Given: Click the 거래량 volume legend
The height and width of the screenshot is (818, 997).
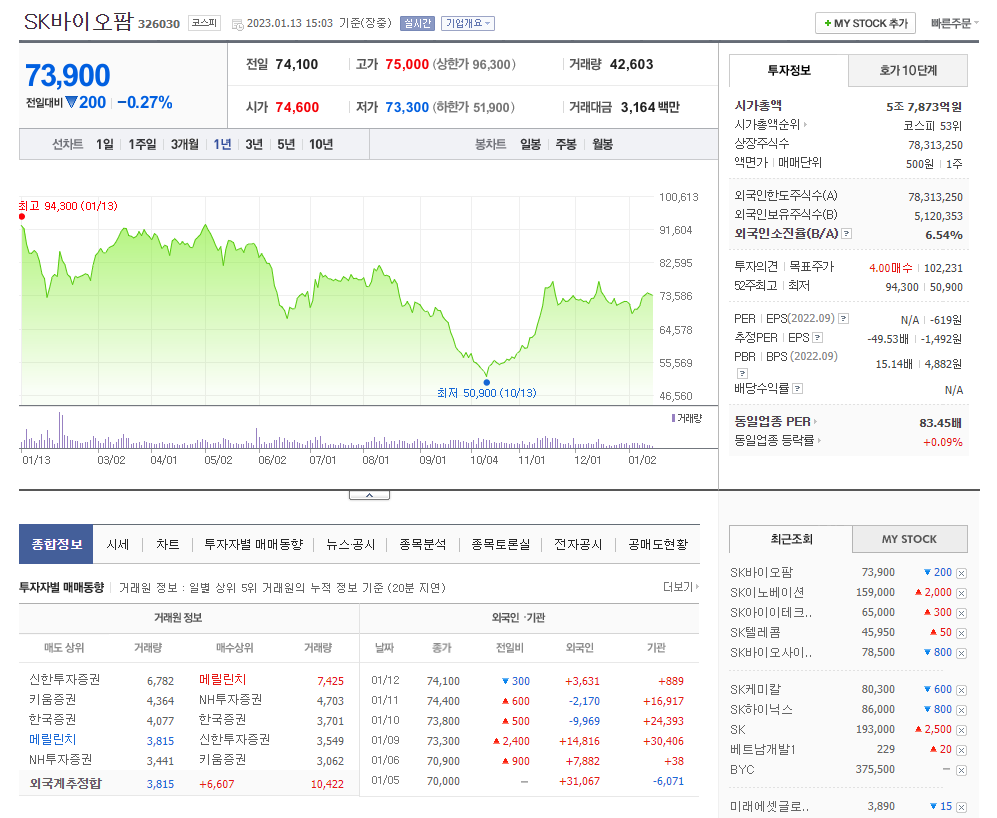Looking at the screenshot, I should (687, 419).
